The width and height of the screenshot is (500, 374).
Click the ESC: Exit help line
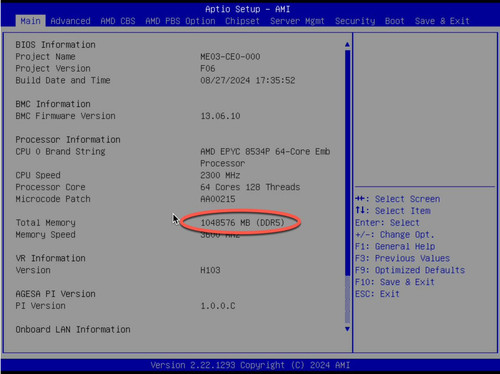377,294
